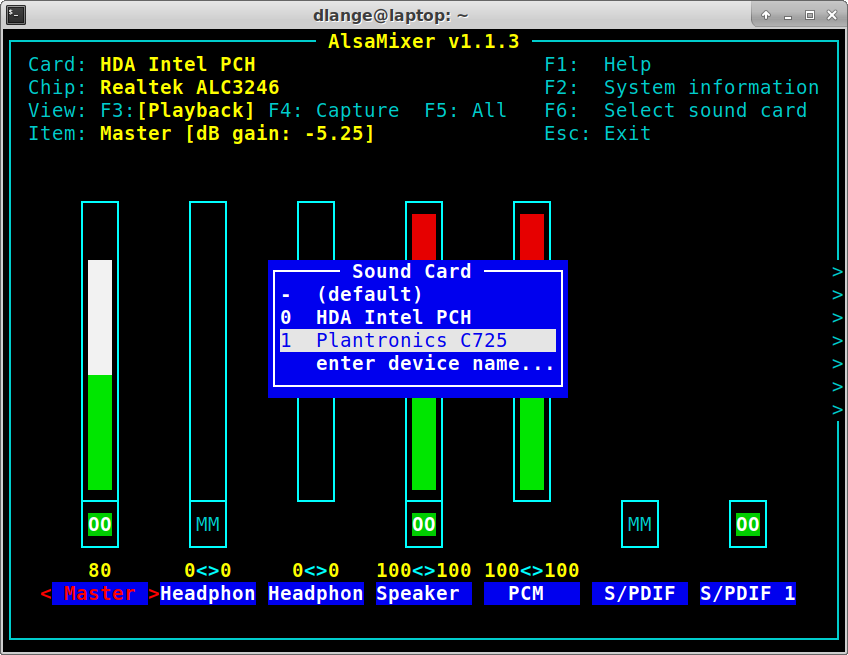Click the red left arrow beside Master
The height and width of the screenshot is (655, 848).
coord(46,594)
